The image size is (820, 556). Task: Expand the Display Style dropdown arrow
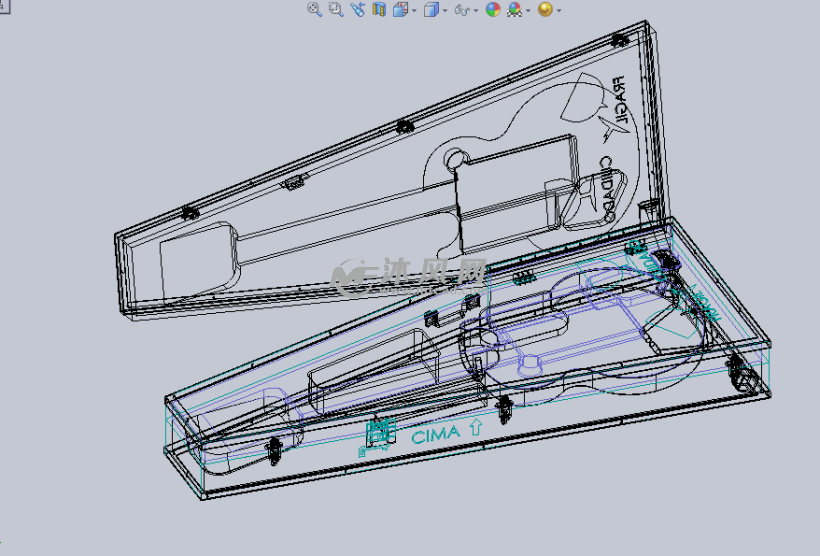click(445, 10)
